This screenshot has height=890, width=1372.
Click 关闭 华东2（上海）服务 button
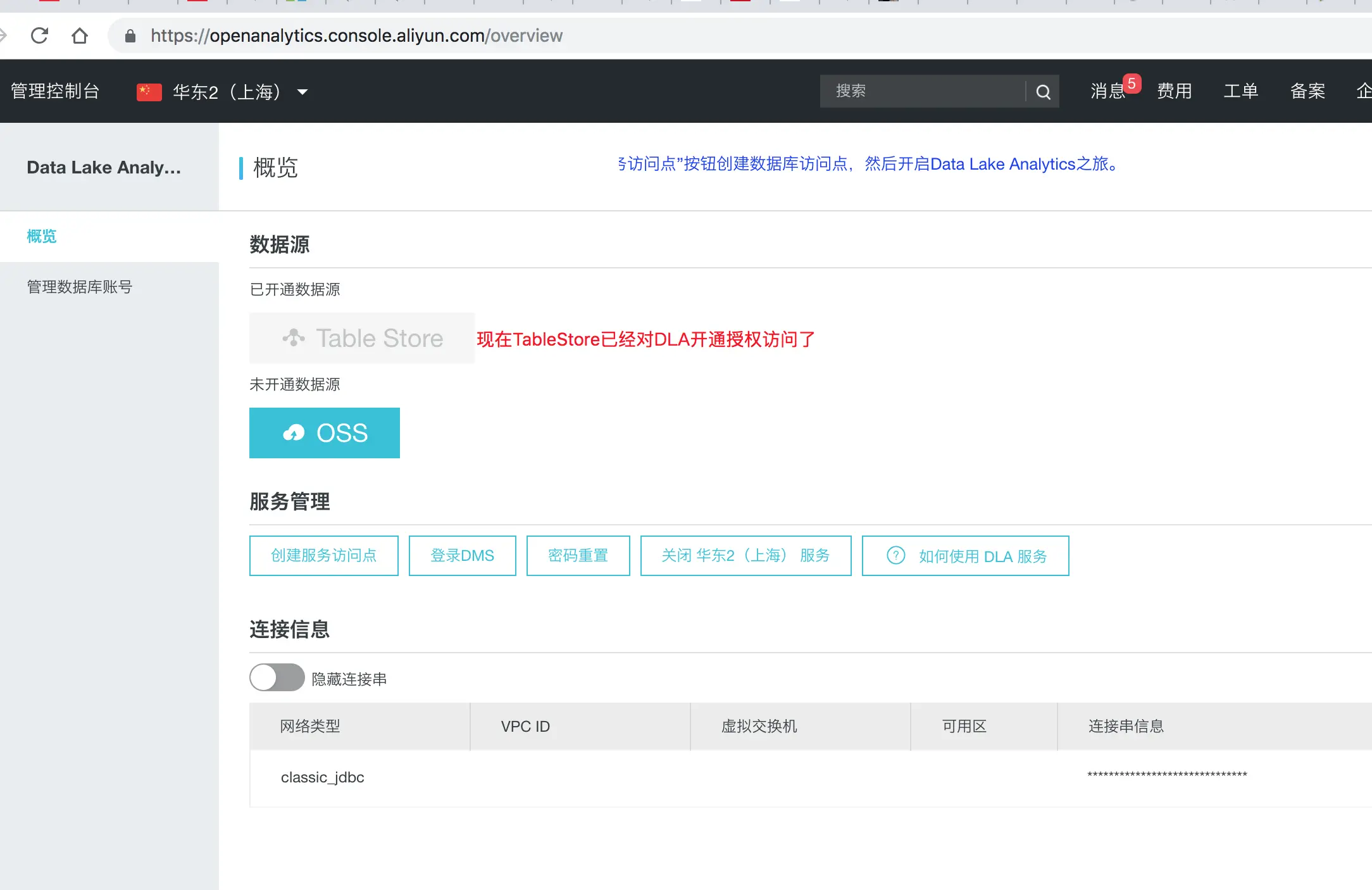click(x=745, y=556)
